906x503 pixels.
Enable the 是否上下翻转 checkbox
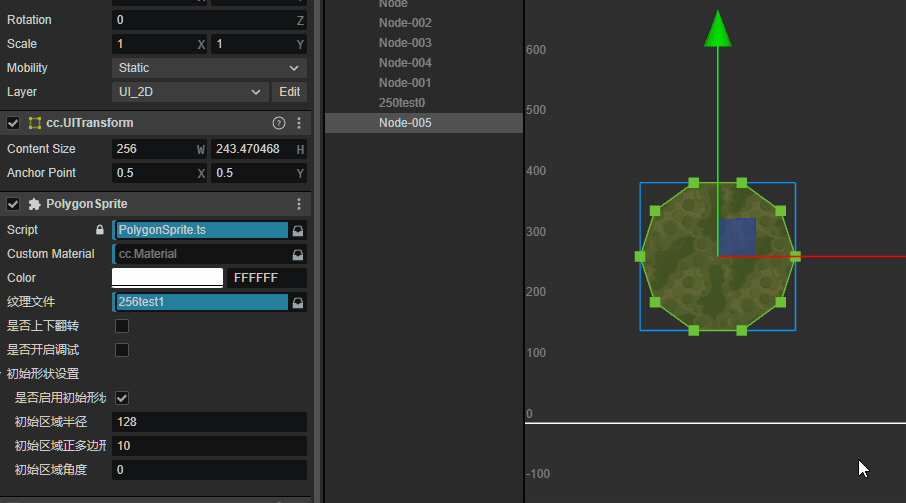coord(122,326)
